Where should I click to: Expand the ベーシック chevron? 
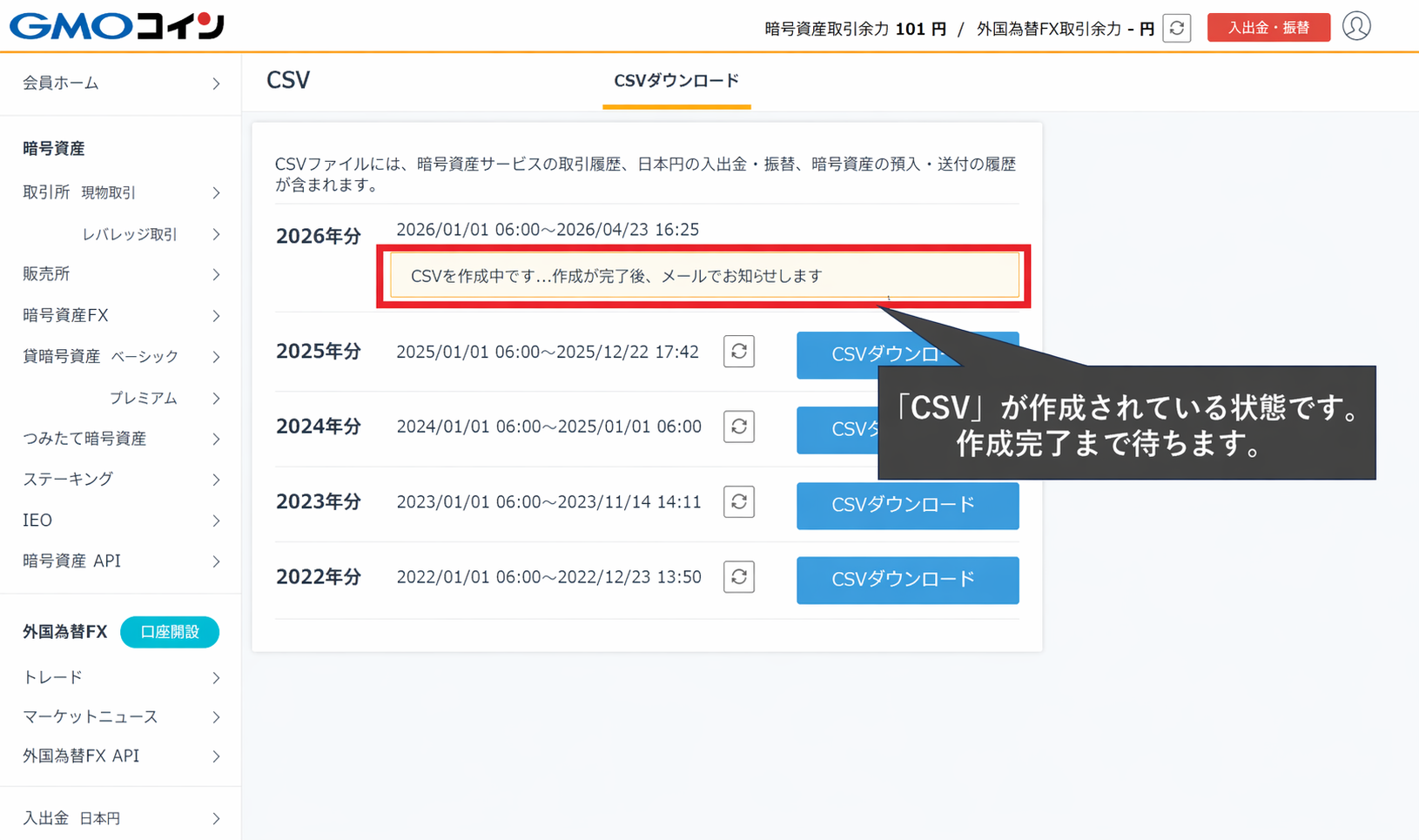tap(216, 356)
